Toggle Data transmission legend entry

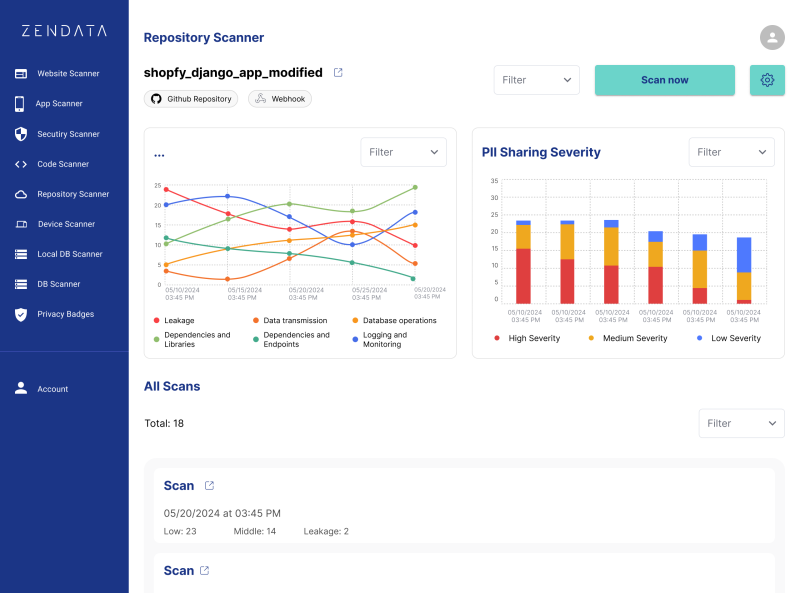[x=290, y=320]
